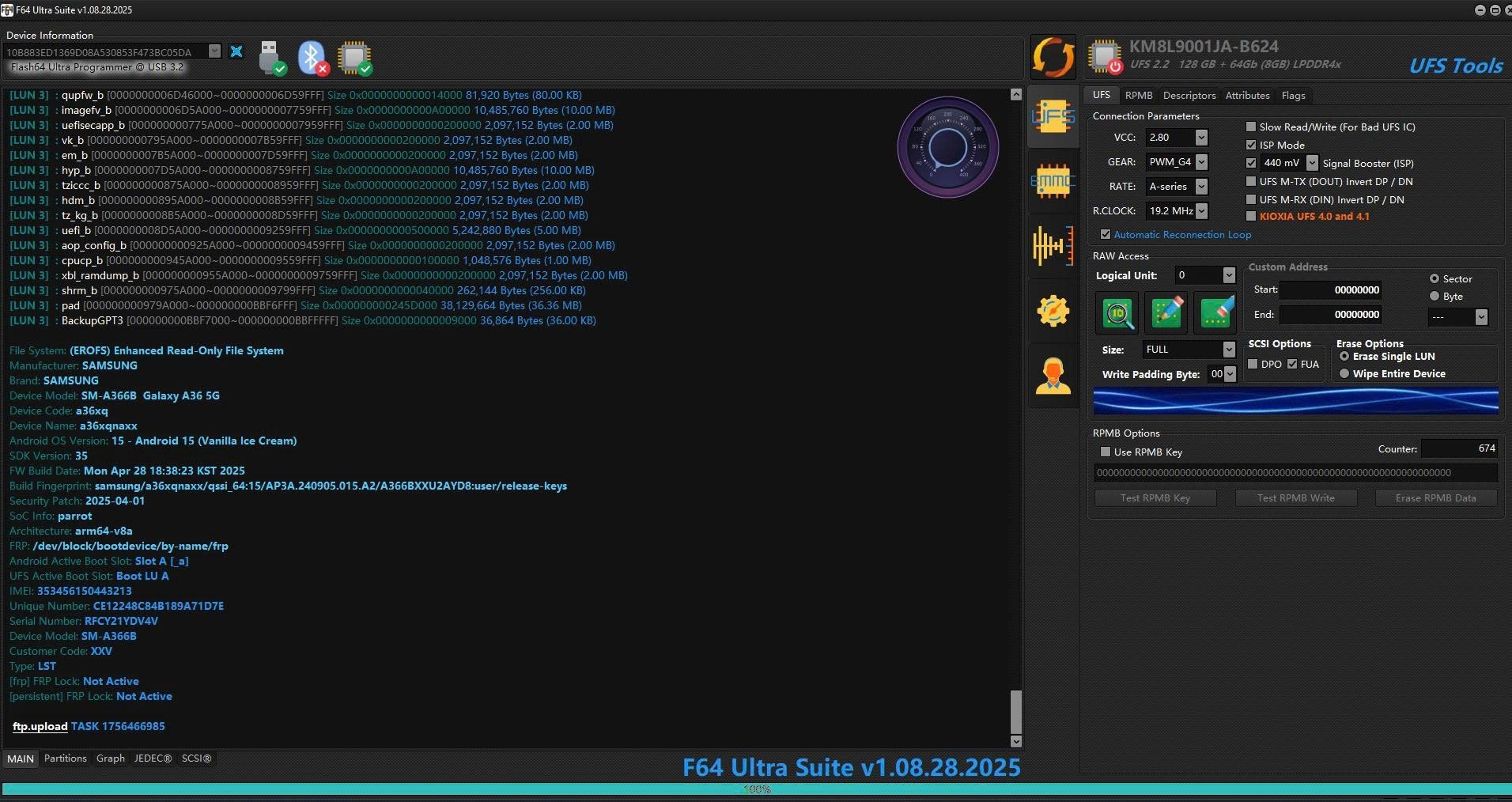Switch to the Graph log tab
This screenshot has height=802, width=1512.
pyautogui.click(x=111, y=758)
